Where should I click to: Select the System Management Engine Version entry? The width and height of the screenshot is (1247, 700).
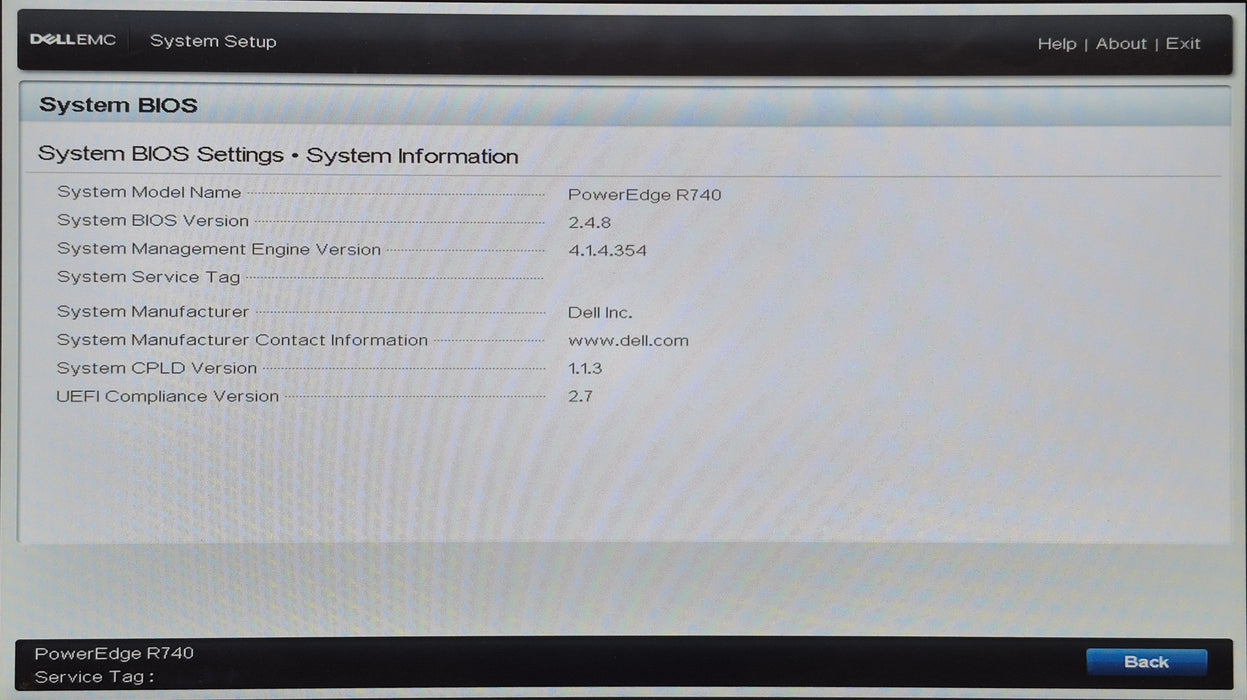pyautogui.click(x=218, y=248)
